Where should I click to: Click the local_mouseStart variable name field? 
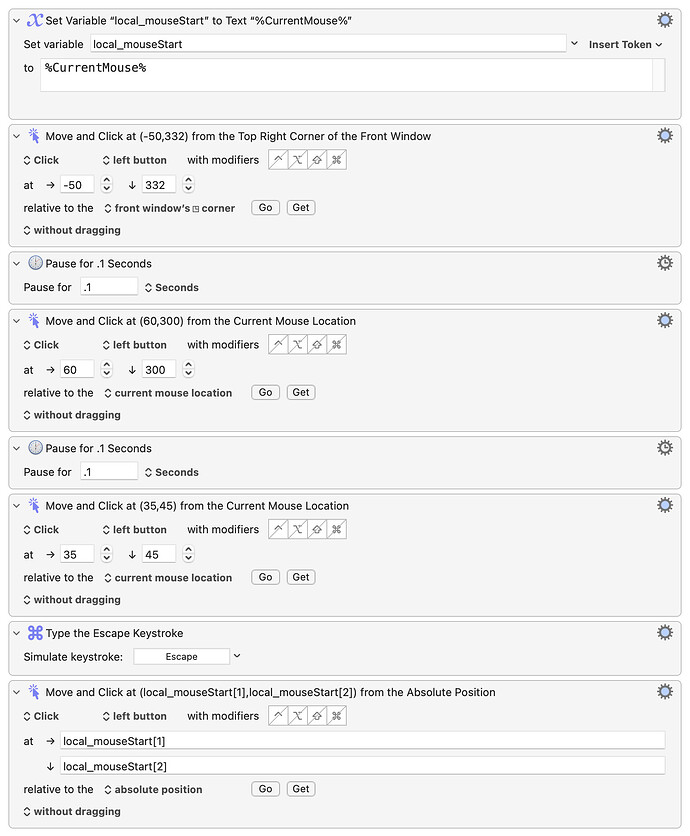click(x=328, y=44)
